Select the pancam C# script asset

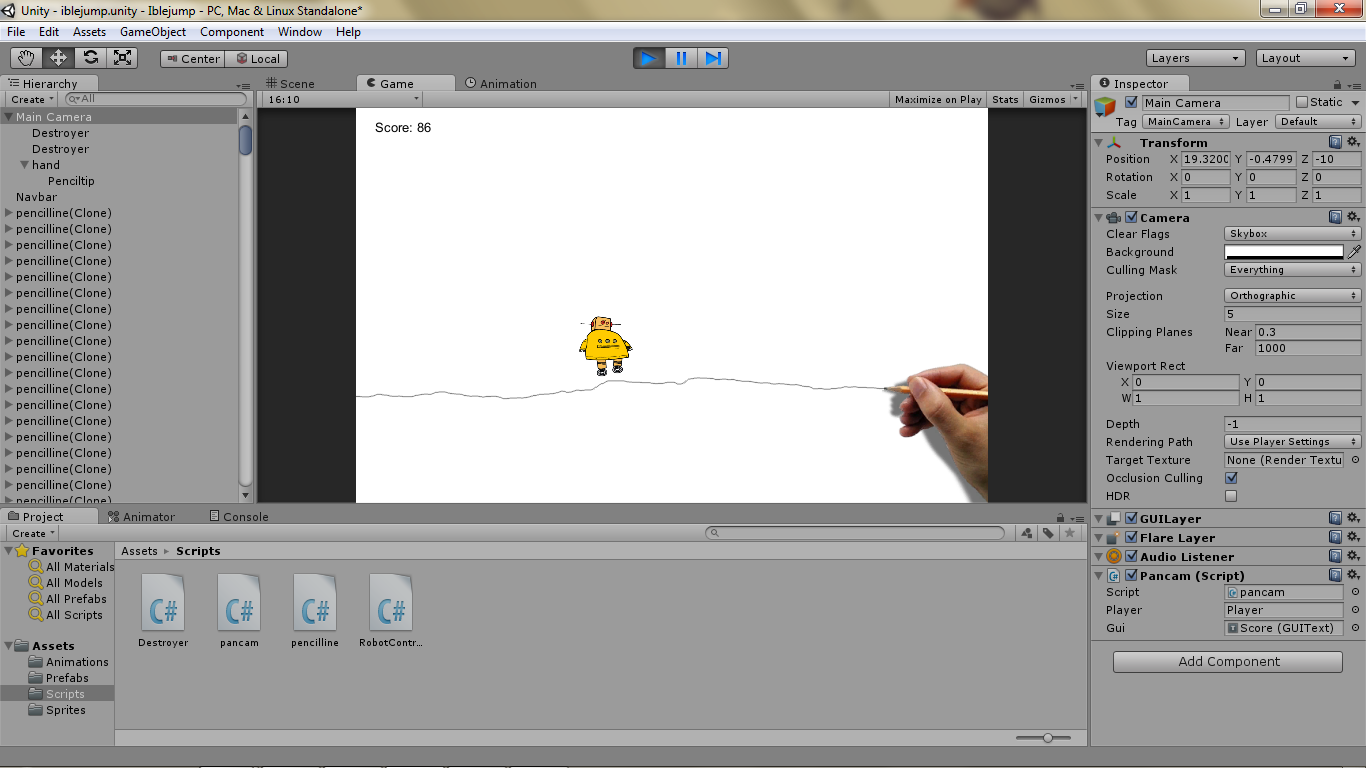[239, 611]
